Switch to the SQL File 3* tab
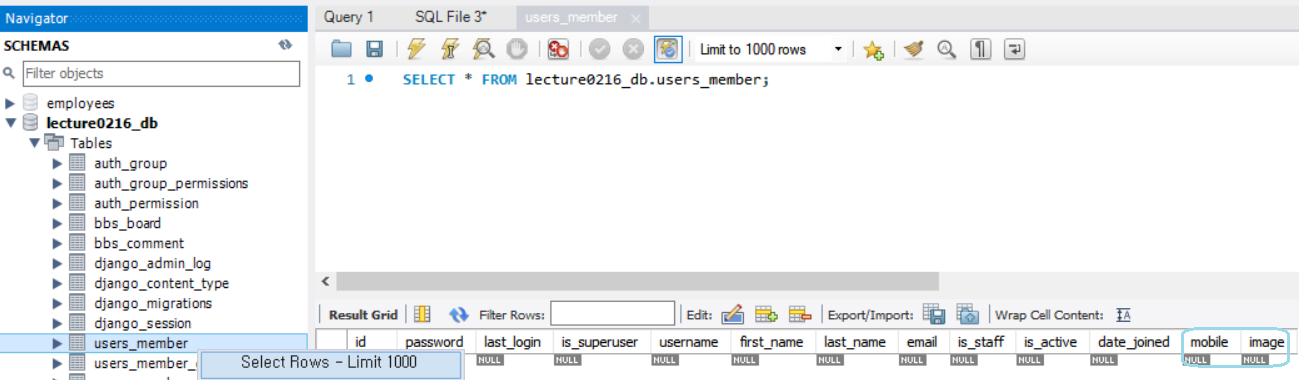This screenshot has height=380, width=1299. [450, 17]
